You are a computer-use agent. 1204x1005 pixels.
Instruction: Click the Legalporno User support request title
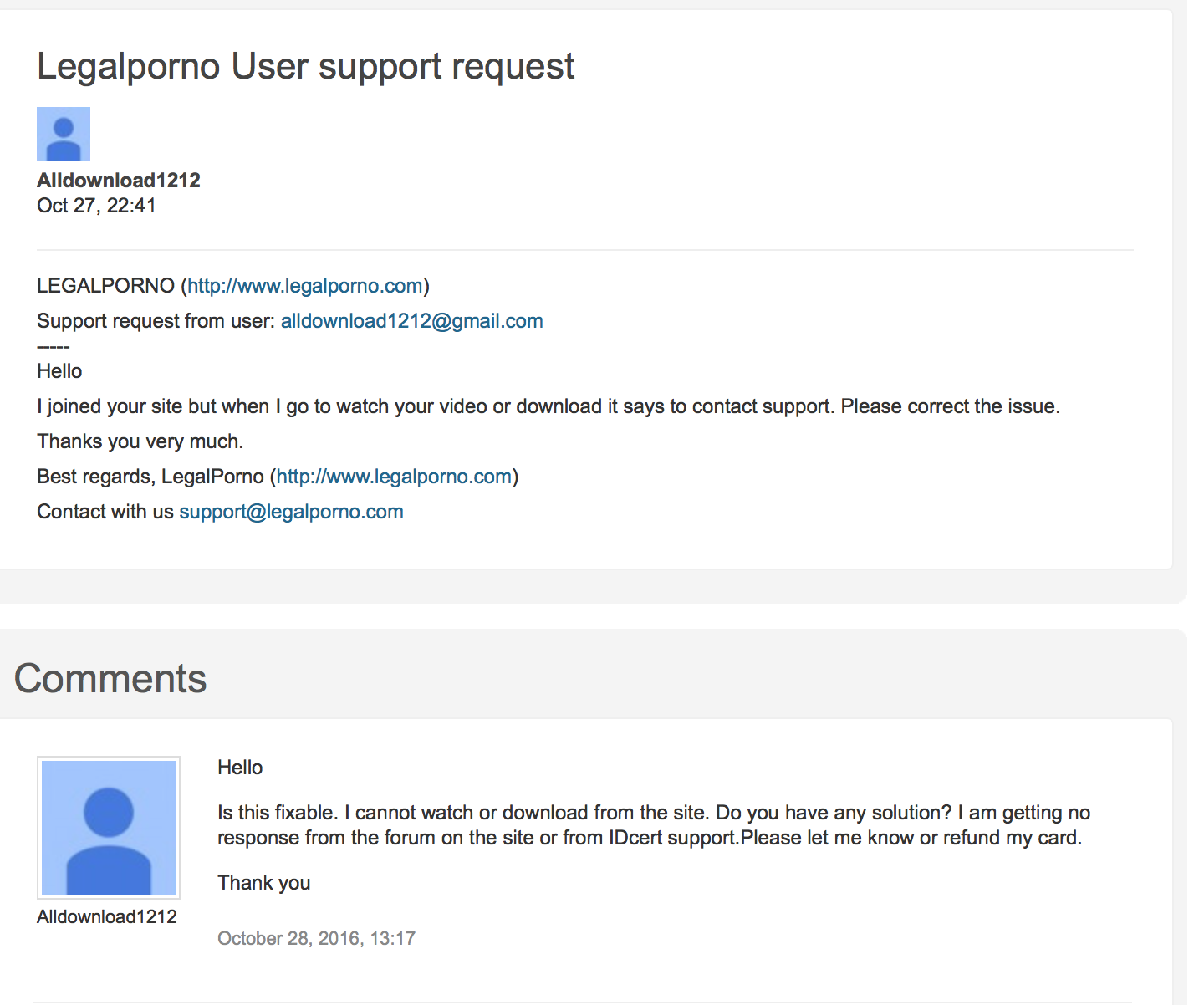click(305, 67)
